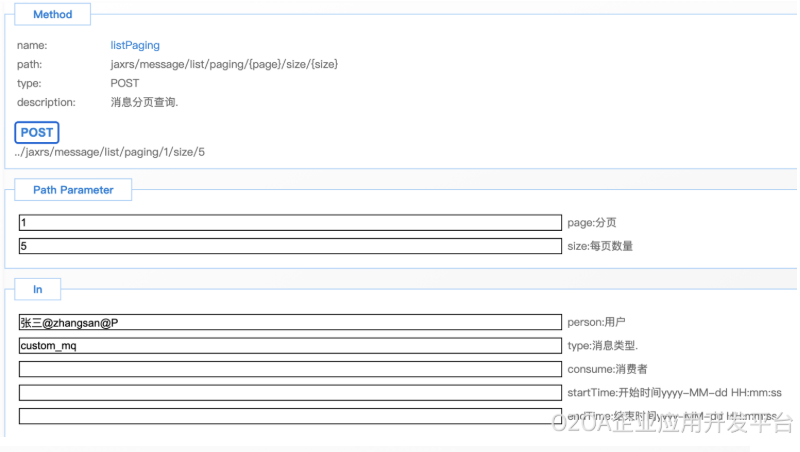This screenshot has height=452, width=800.
Task: Focus the size input field containing 5
Action: [x=290, y=246]
